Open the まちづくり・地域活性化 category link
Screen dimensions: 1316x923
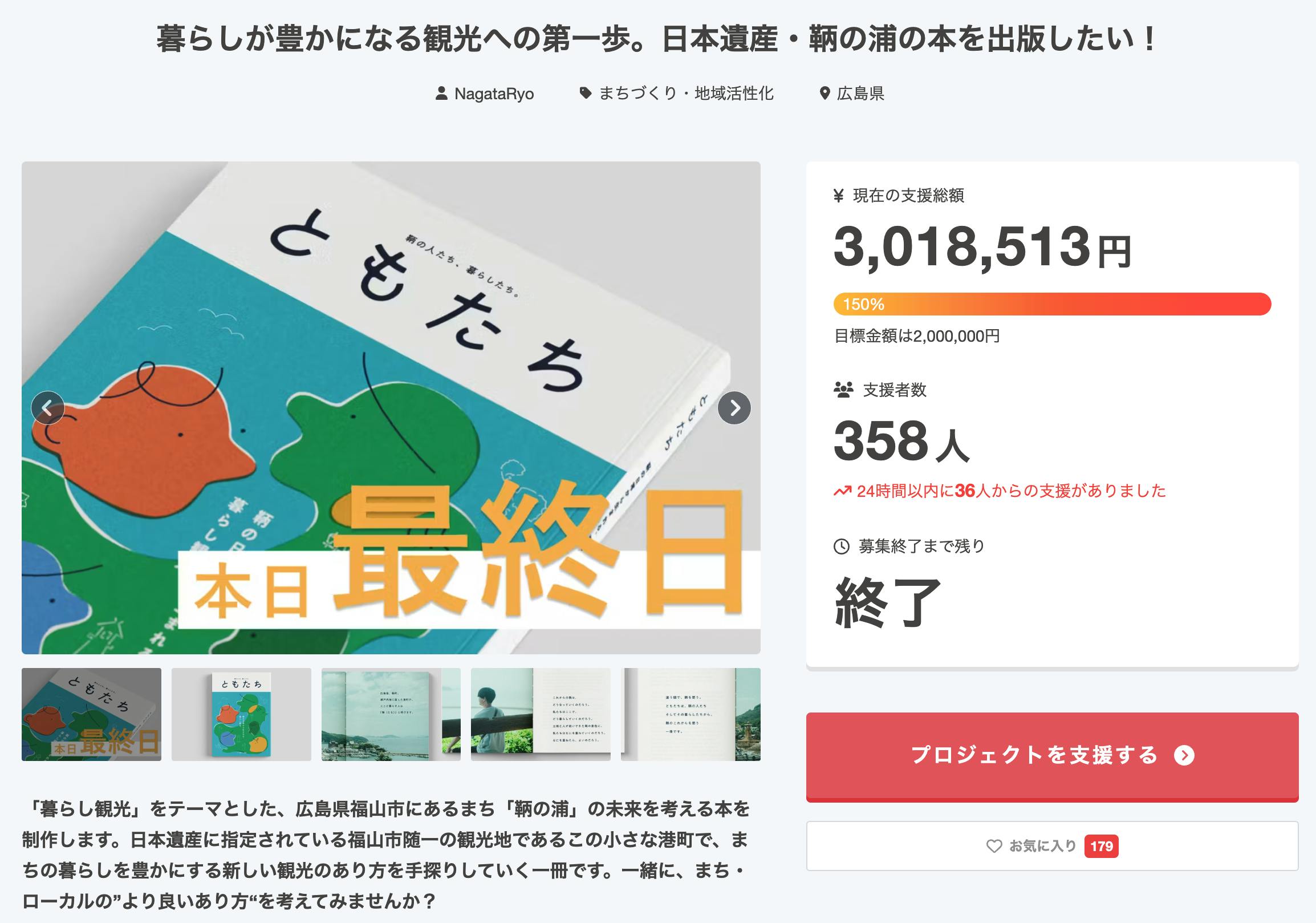click(x=685, y=94)
